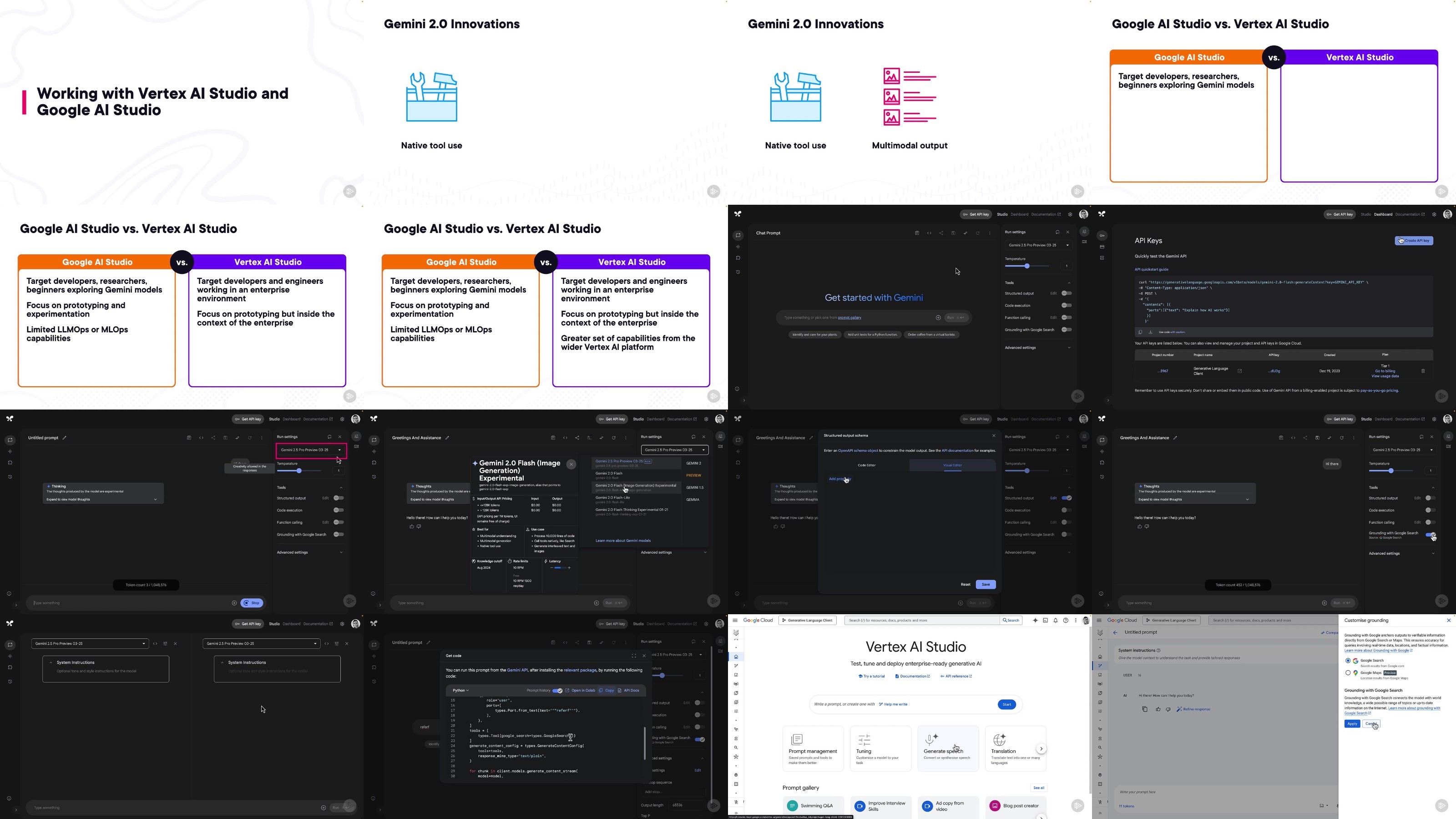Click Save in the Structured output schema dialog
Image resolution: width=1456 pixels, height=819 pixels.
point(986,584)
